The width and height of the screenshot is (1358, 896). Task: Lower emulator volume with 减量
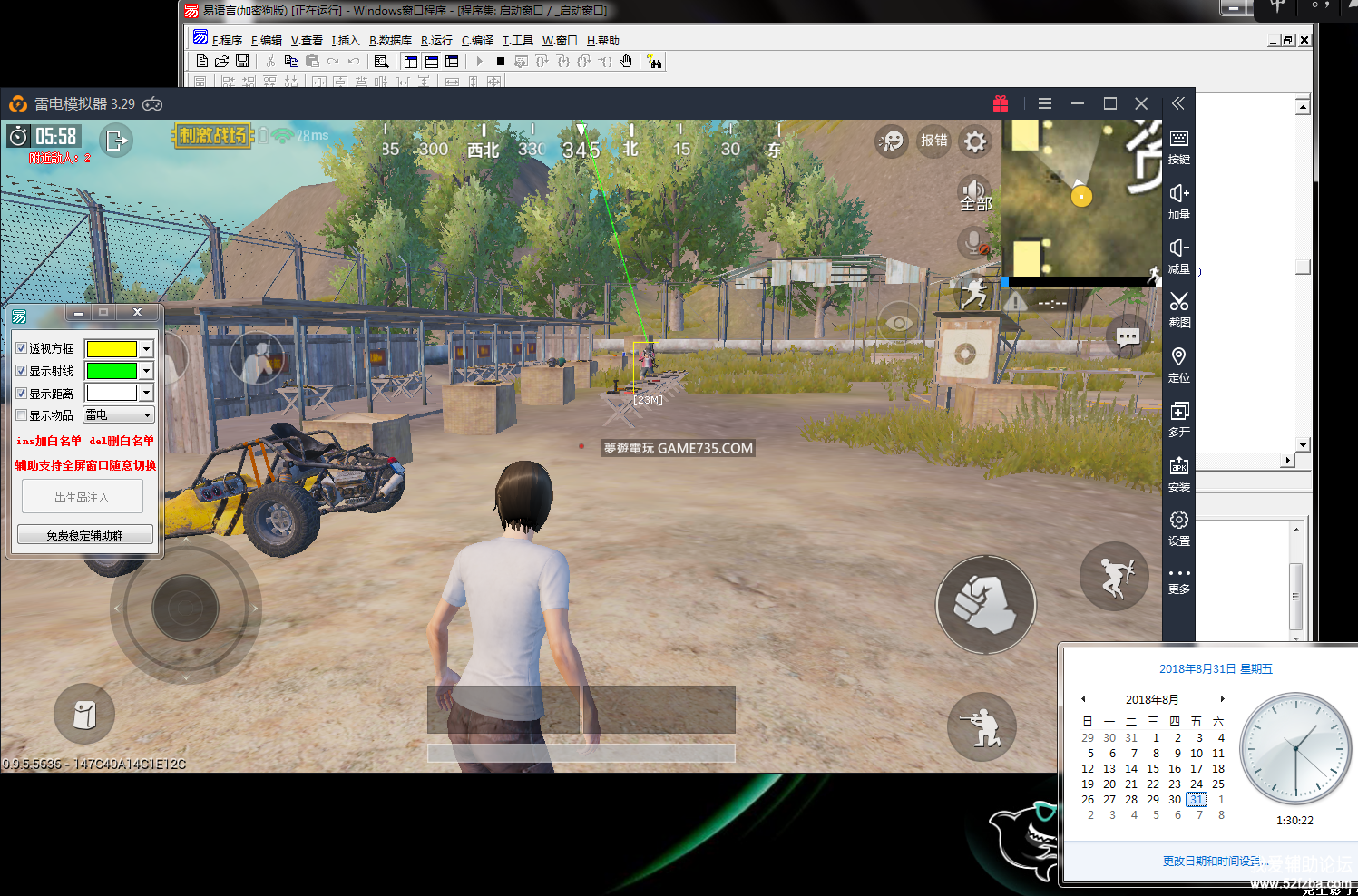coord(1179,256)
